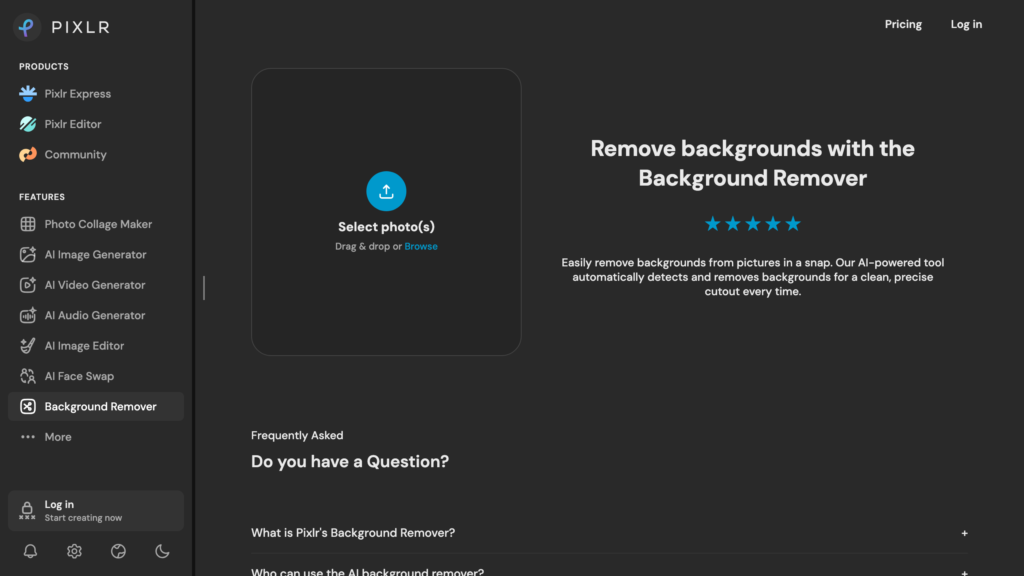Screen dimensions: 1024x576
Task: Click Select photo(s) text
Action: pos(386,227)
